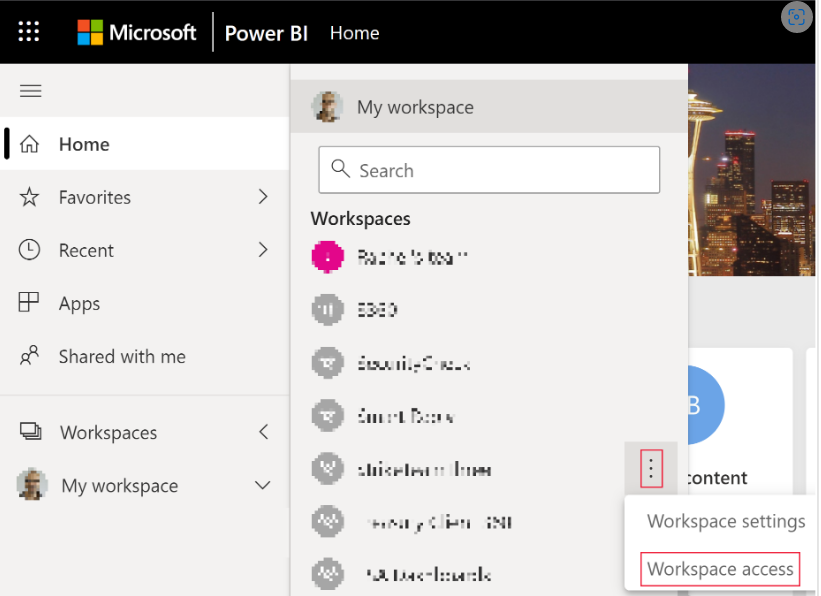Open the fourth workspace in the list

point(489,416)
